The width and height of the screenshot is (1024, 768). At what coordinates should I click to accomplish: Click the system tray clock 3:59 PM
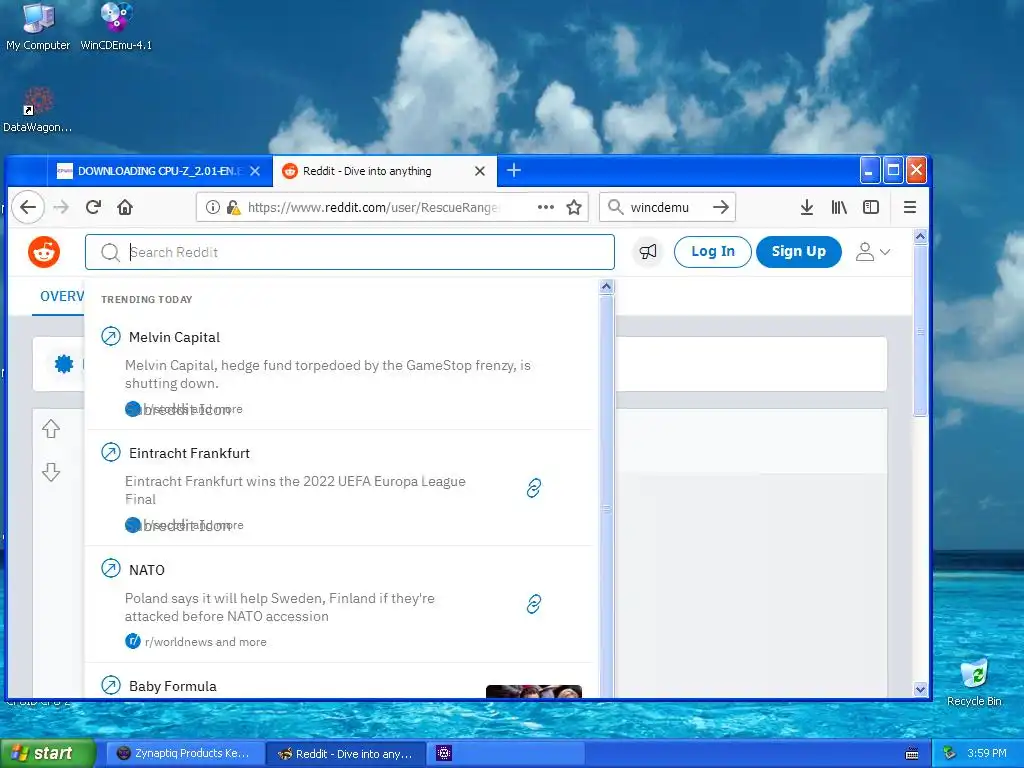[987, 753]
